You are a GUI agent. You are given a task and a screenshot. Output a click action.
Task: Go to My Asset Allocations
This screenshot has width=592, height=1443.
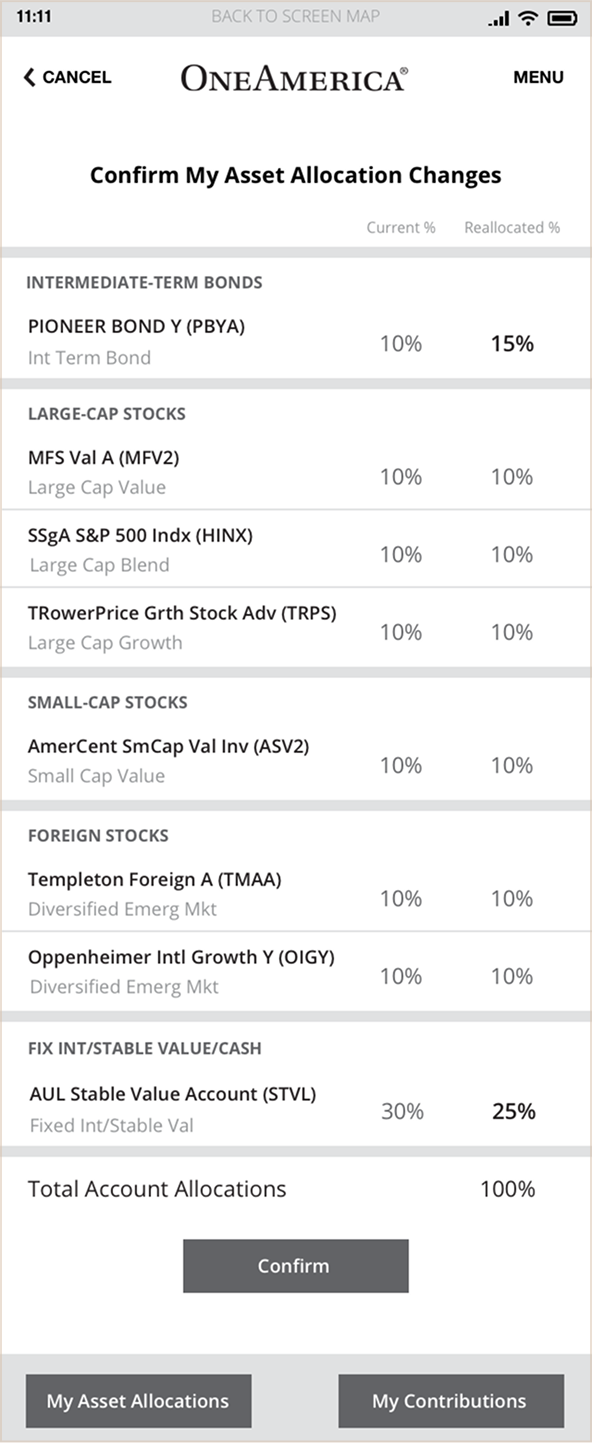coord(138,1400)
